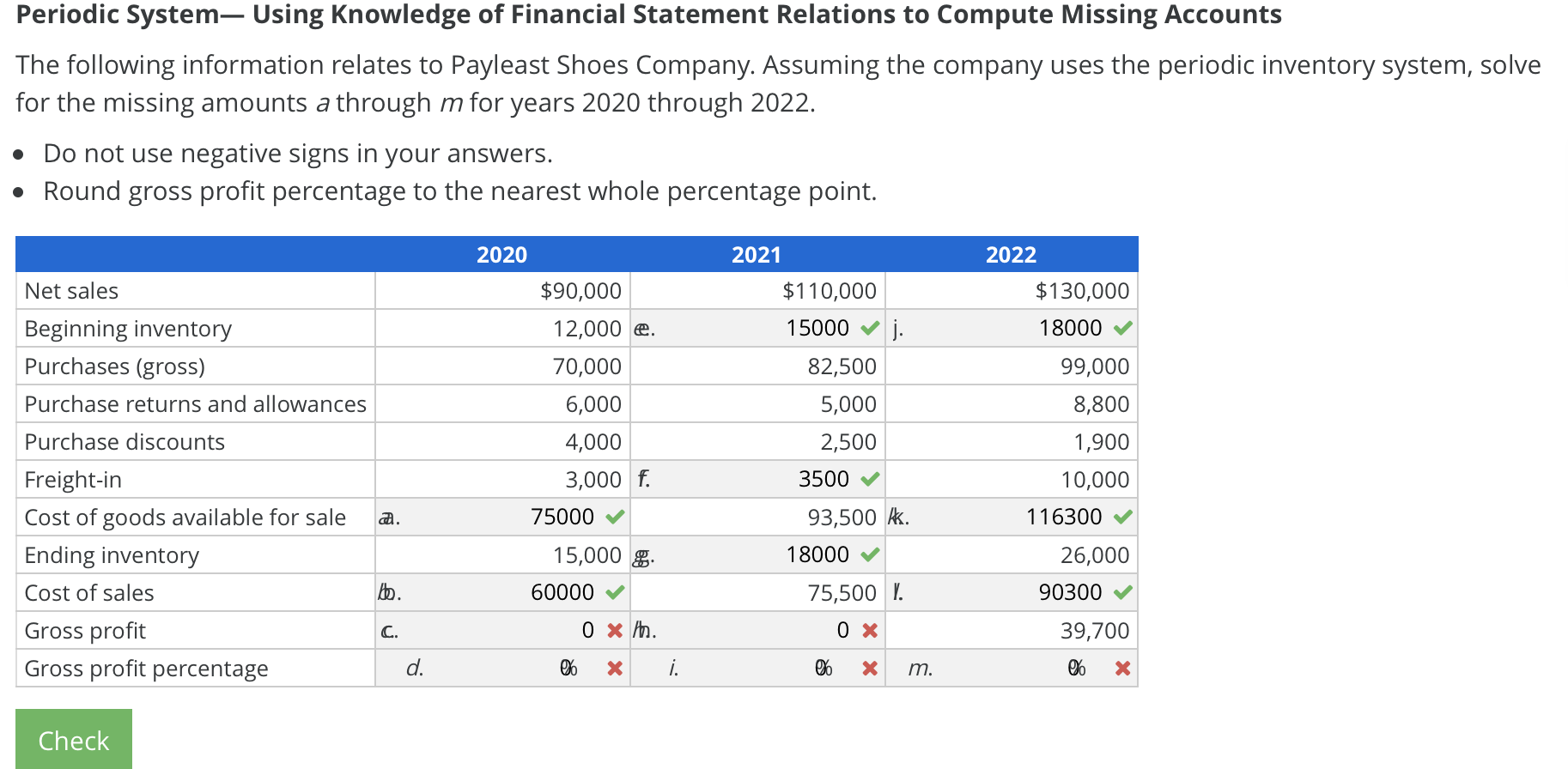This screenshot has height=769, width=1568.
Task: Click the green checkmark beside answer a (75000)
Action: click(612, 517)
